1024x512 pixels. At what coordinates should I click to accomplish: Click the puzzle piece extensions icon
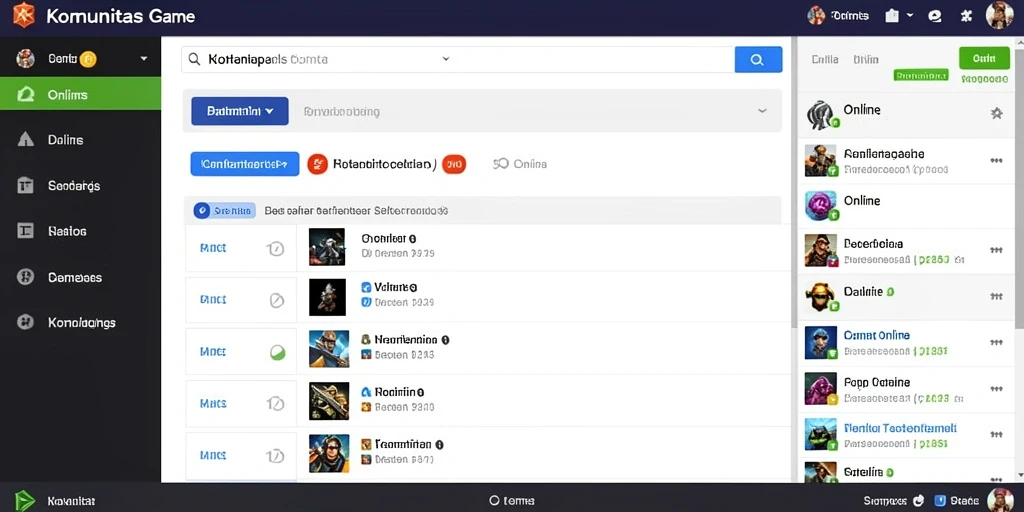(x=967, y=16)
